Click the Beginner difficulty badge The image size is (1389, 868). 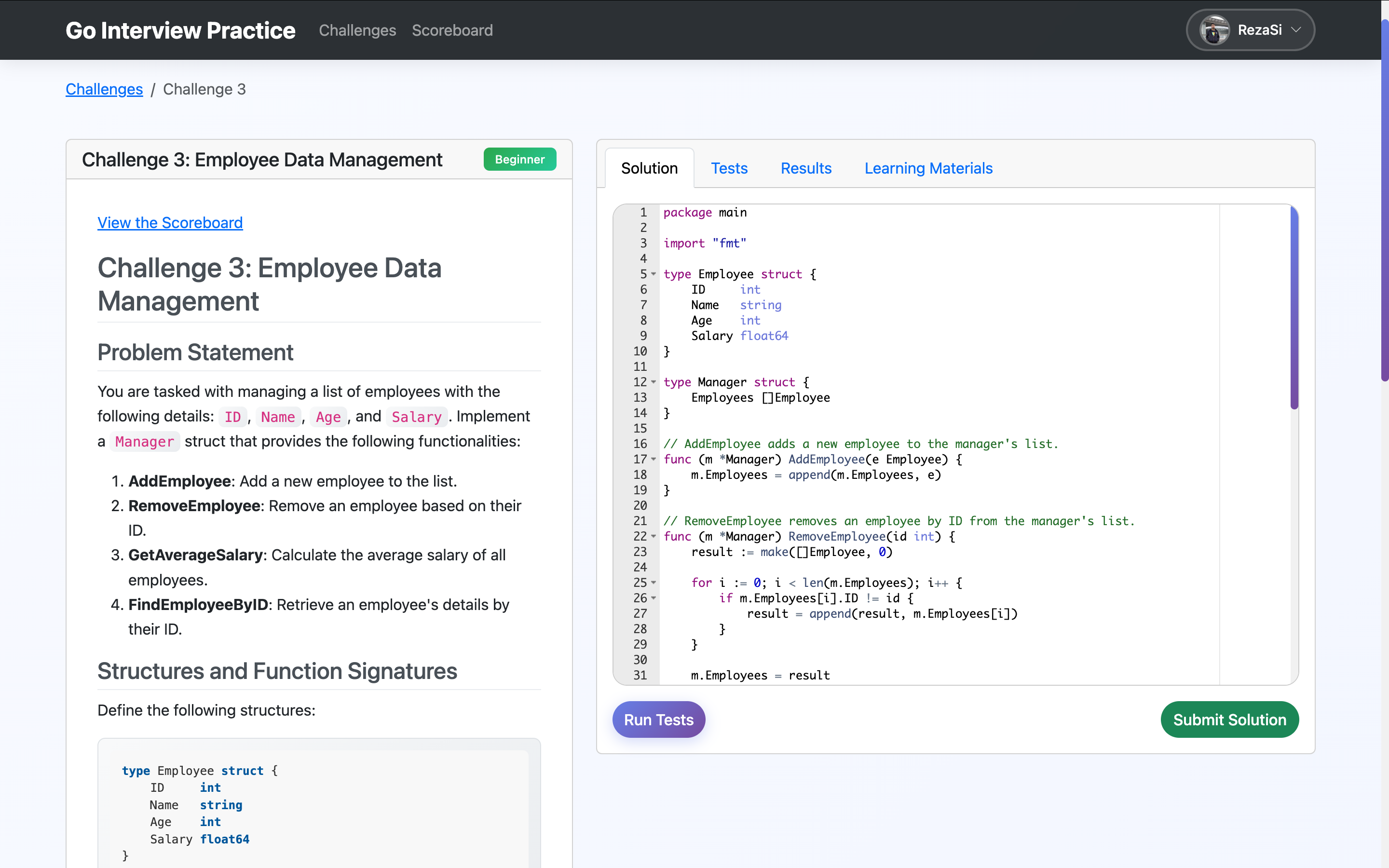coord(519,159)
